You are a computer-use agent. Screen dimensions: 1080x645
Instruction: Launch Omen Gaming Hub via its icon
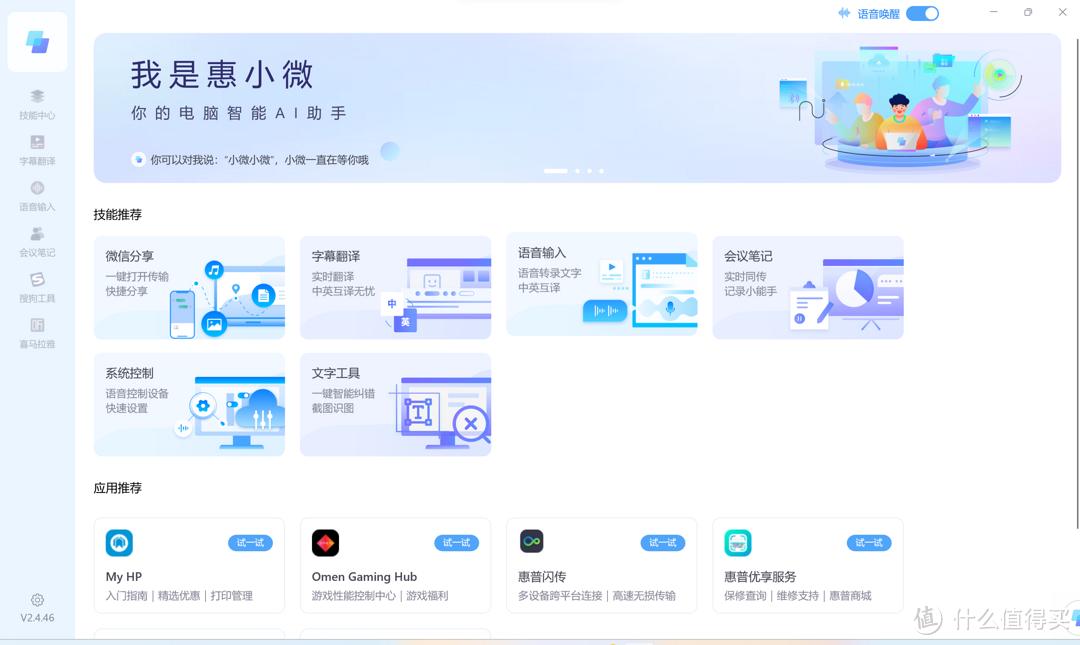click(x=325, y=542)
